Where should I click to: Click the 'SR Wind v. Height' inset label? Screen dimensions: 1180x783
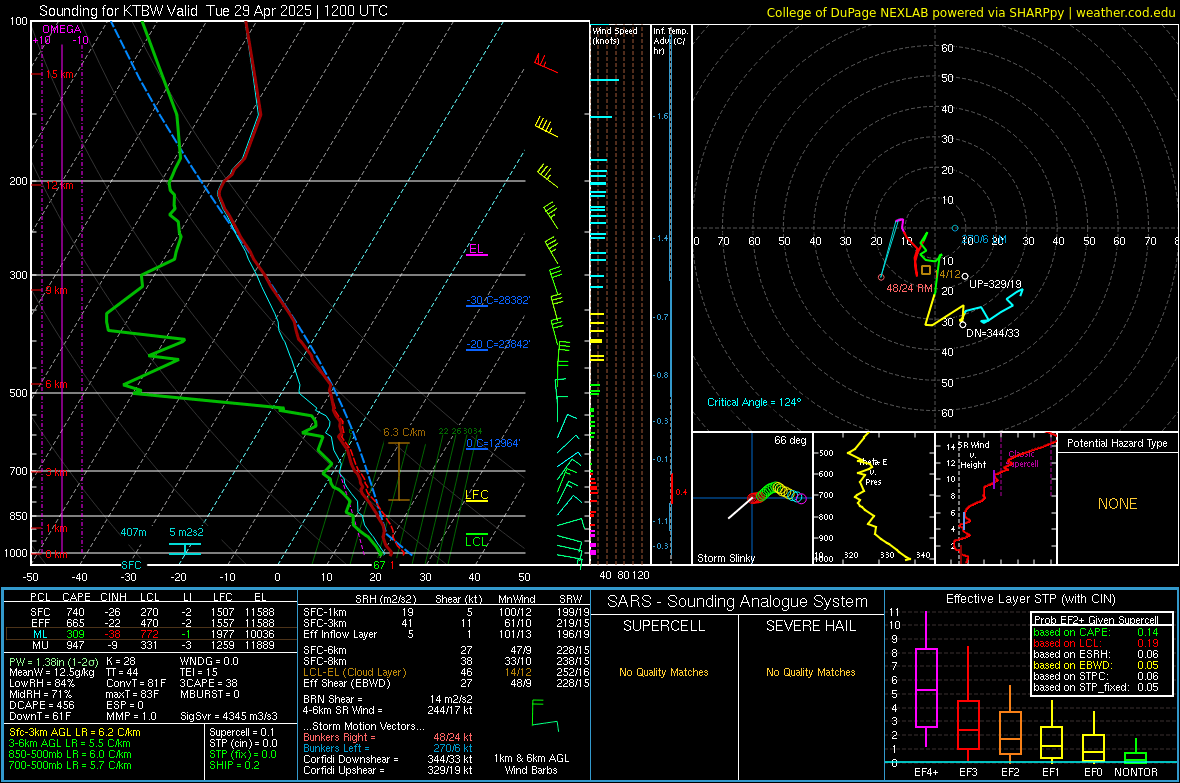pyautogui.click(x=974, y=455)
